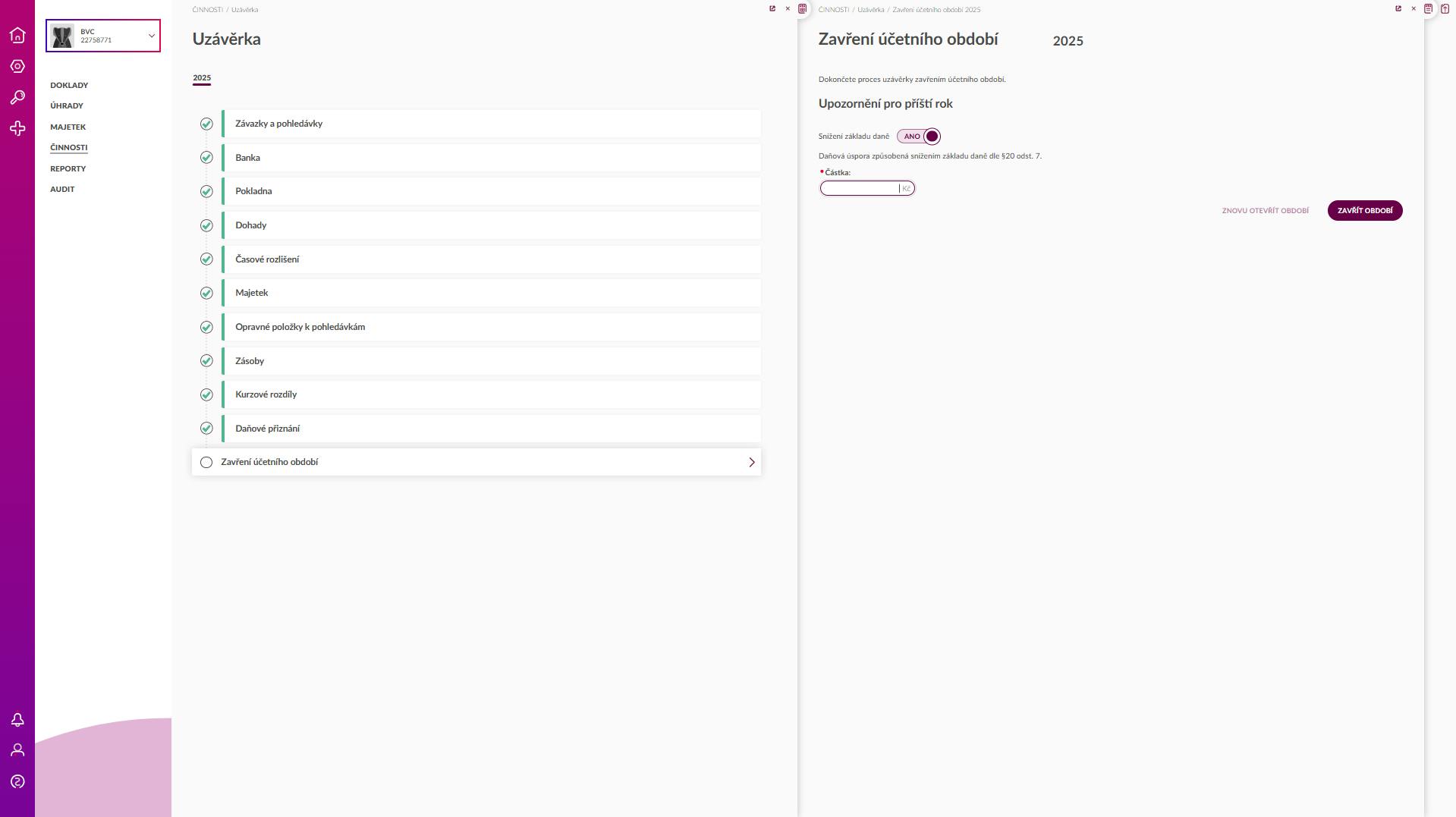Open the Závazky a pohledávky step
The width and height of the screenshot is (1456, 817).
(492, 124)
